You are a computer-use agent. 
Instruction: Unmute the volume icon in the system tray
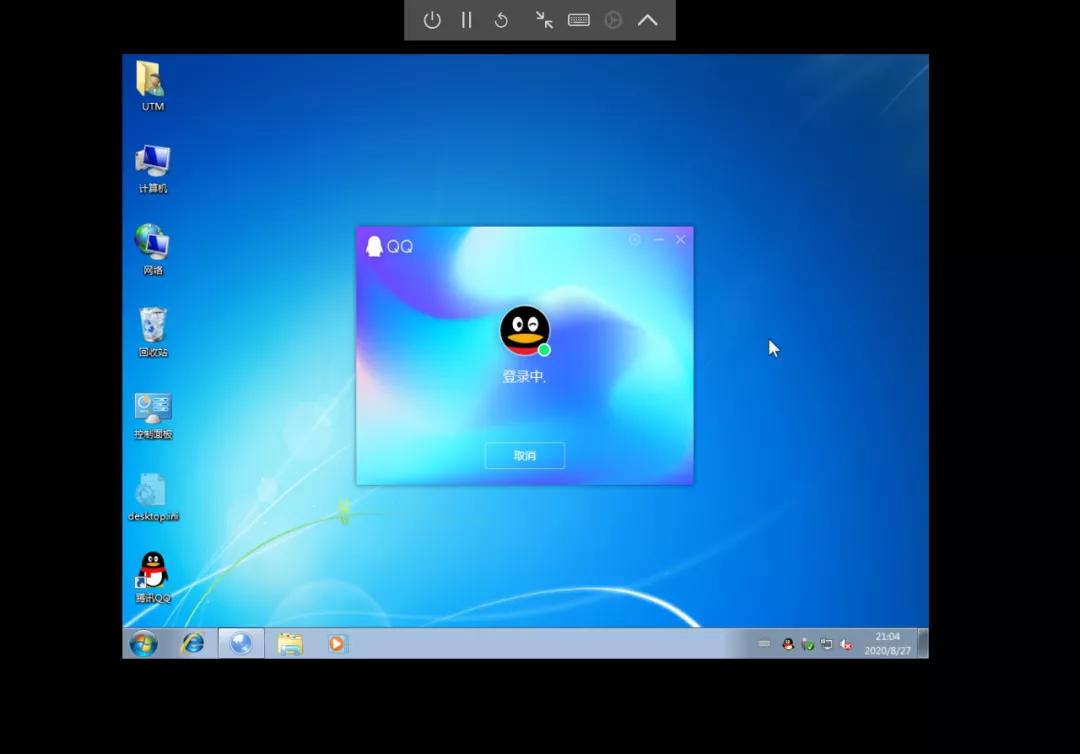click(x=845, y=644)
